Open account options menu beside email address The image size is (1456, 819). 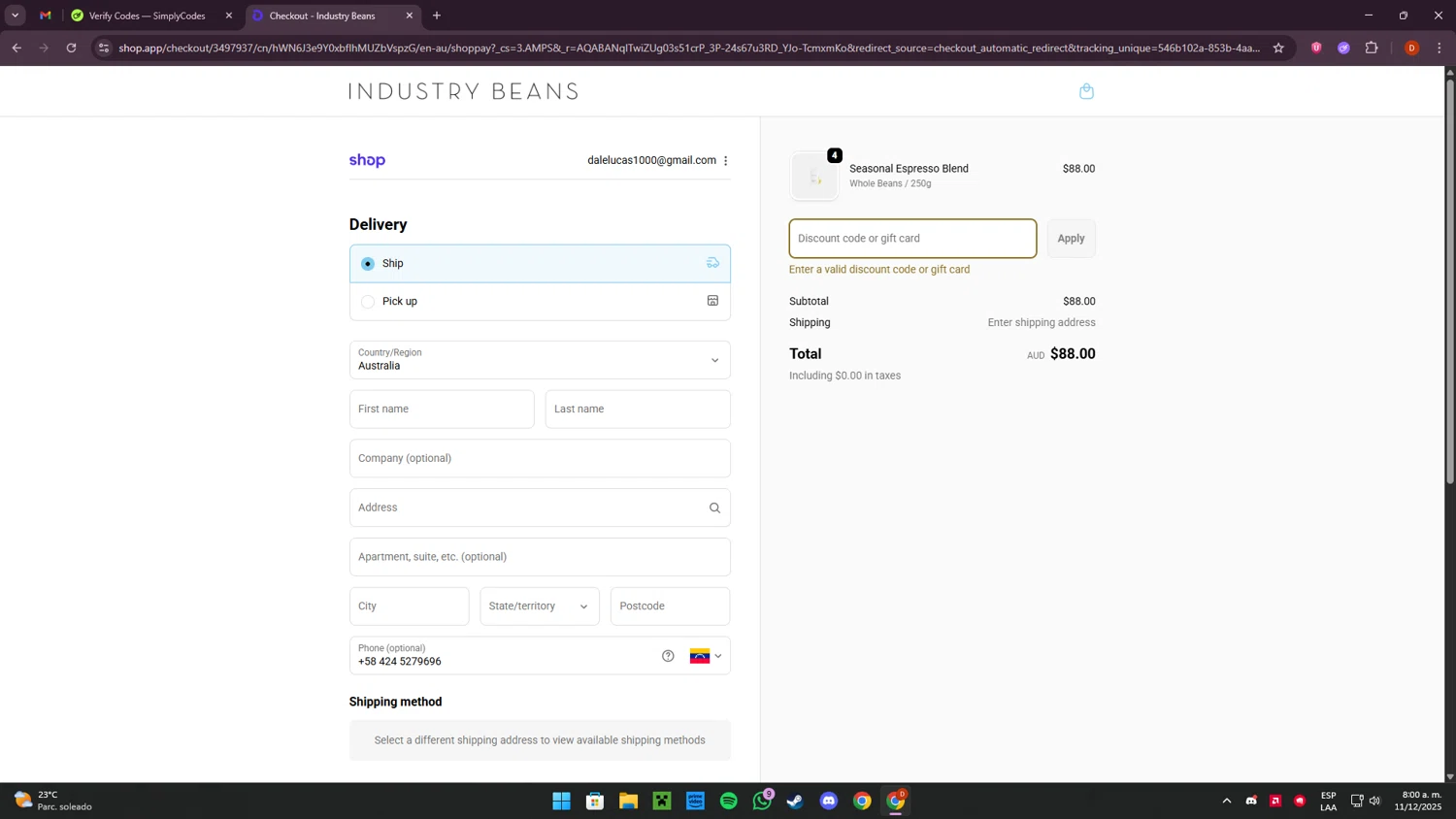[725, 161]
